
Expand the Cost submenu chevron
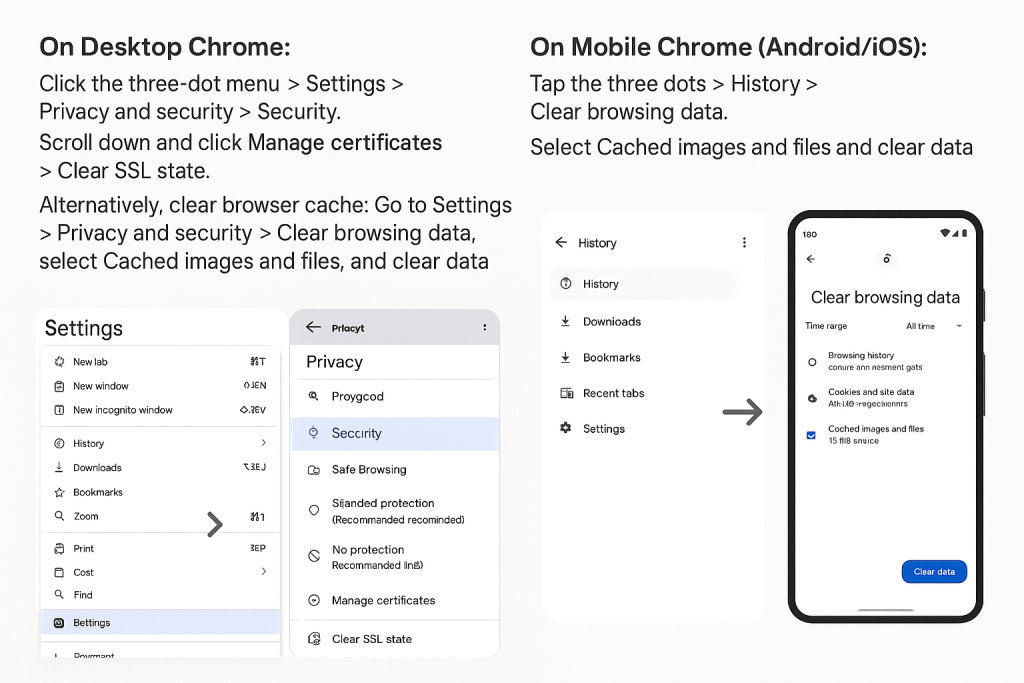[x=263, y=571]
